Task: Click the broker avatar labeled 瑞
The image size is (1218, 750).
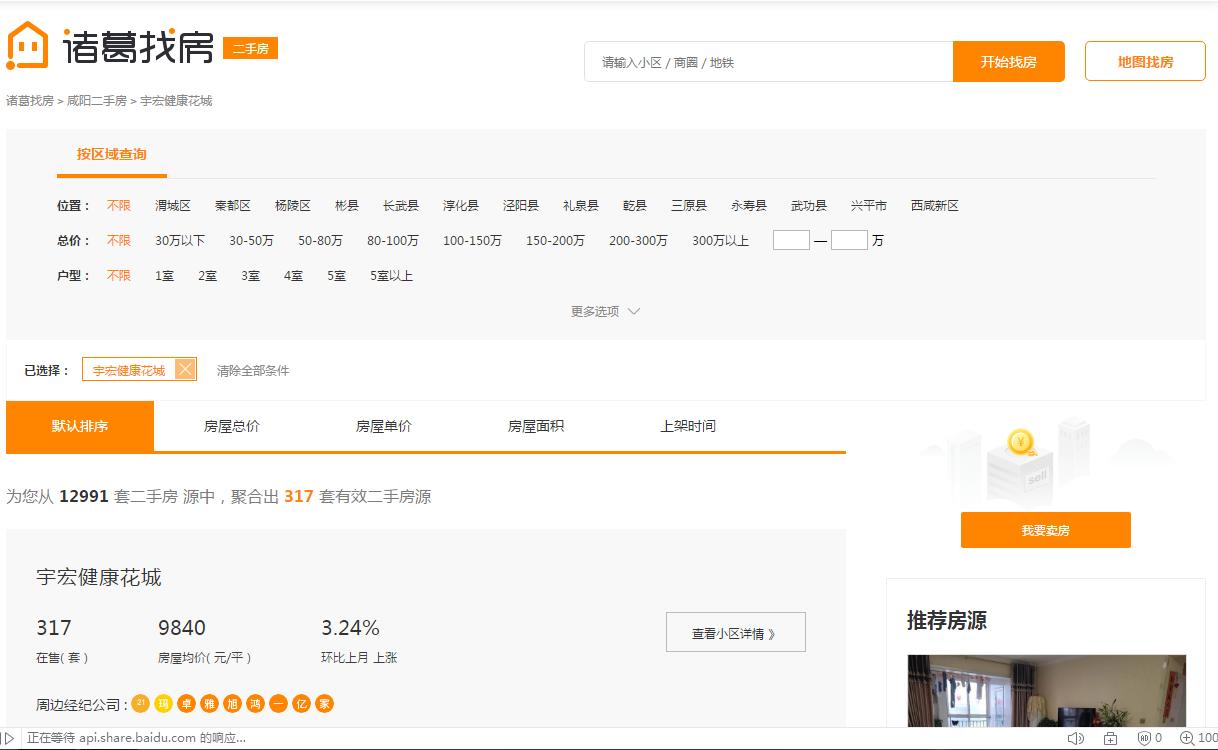Action: pos(163,704)
